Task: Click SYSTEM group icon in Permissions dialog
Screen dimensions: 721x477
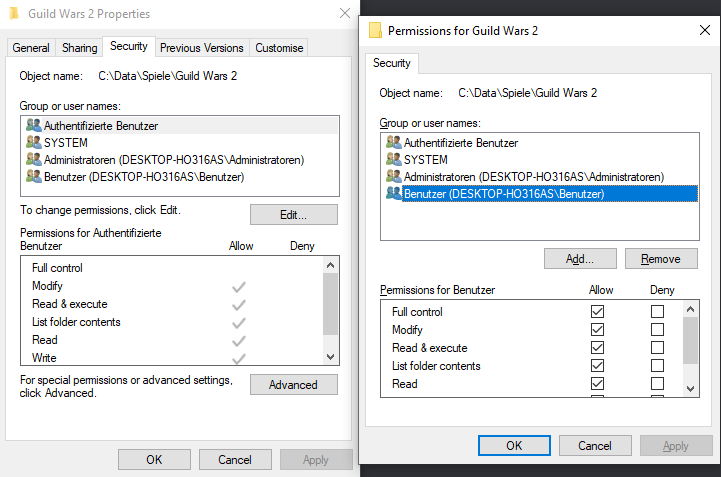Action: pyautogui.click(x=394, y=159)
